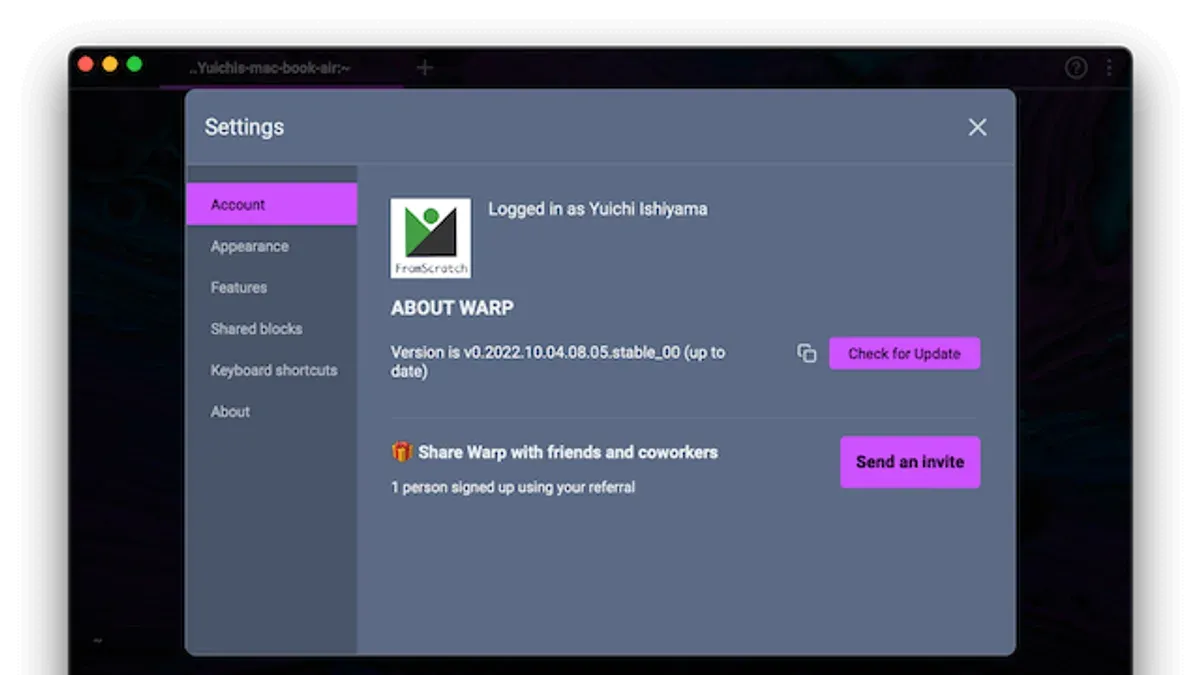This screenshot has height=675, width=1200.
Task: Click the Settings dialog title
Action: point(244,127)
